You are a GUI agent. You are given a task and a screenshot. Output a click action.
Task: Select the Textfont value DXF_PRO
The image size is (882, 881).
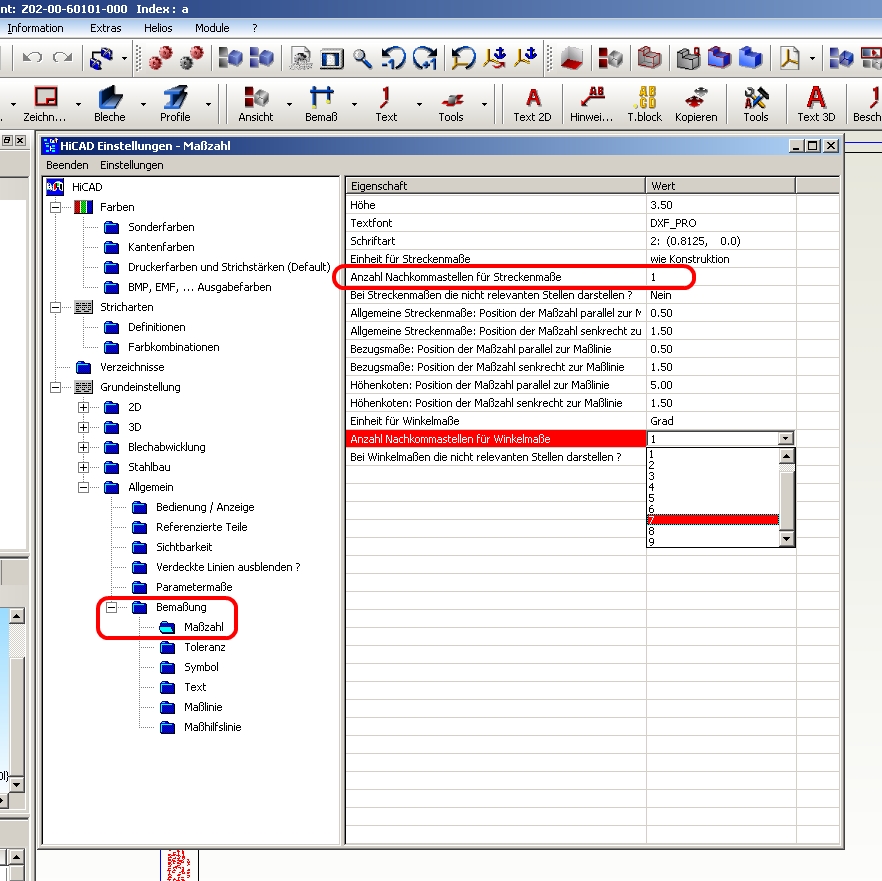point(721,223)
